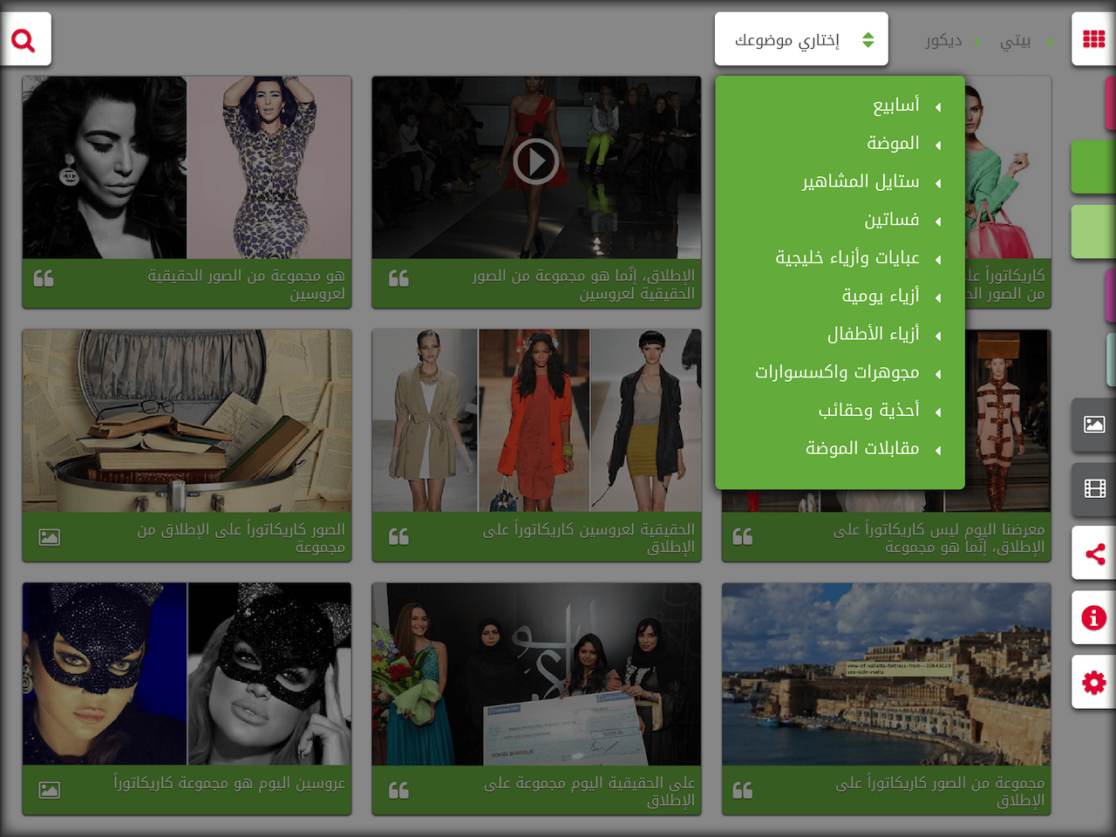
Task: Select عبايات وأزياء خليجية option
Action: click(x=847, y=258)
